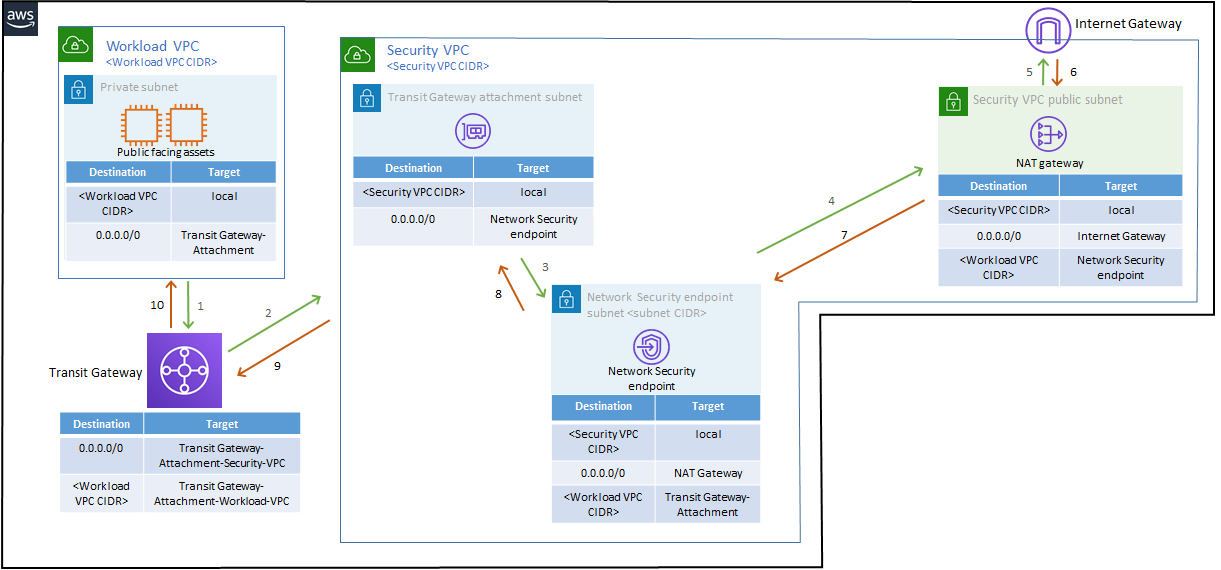Click the Internet Gateway target cell
The image size is (1221, 570).
point(1120,236)
